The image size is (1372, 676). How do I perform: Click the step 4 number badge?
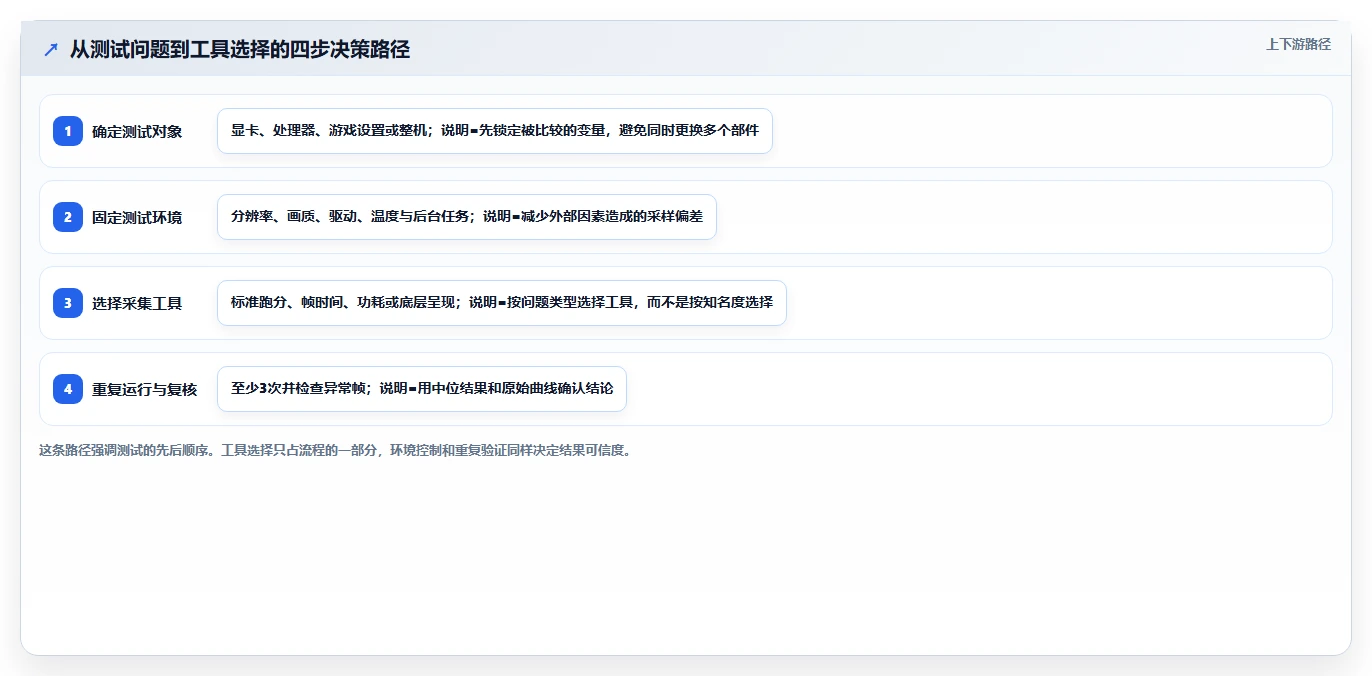[68, 389]
